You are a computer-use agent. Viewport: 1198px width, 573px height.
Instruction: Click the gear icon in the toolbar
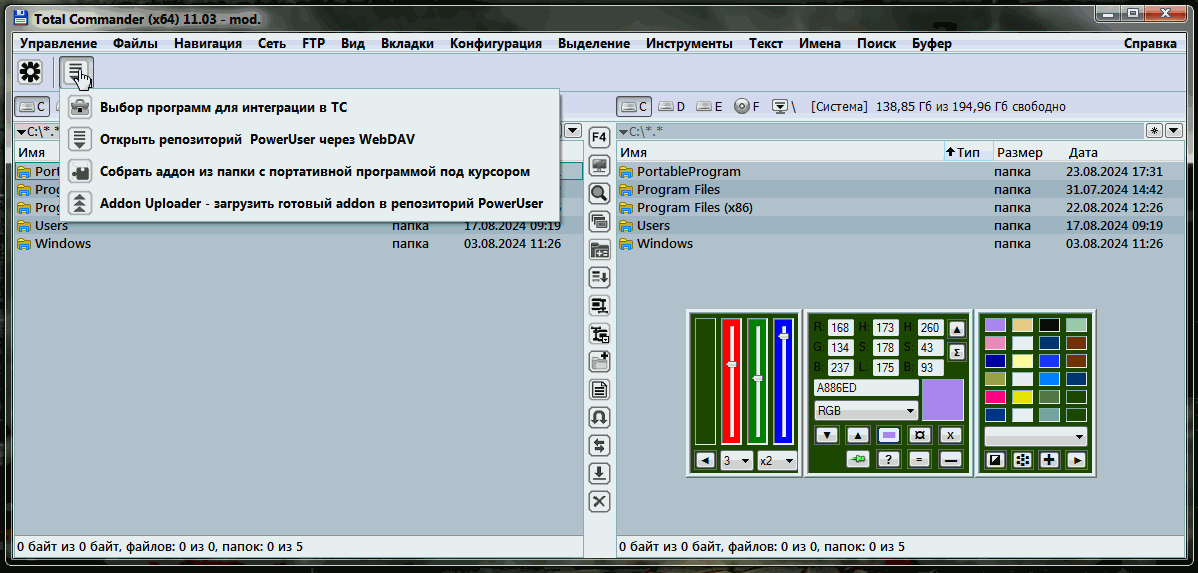tap(30, 72)
